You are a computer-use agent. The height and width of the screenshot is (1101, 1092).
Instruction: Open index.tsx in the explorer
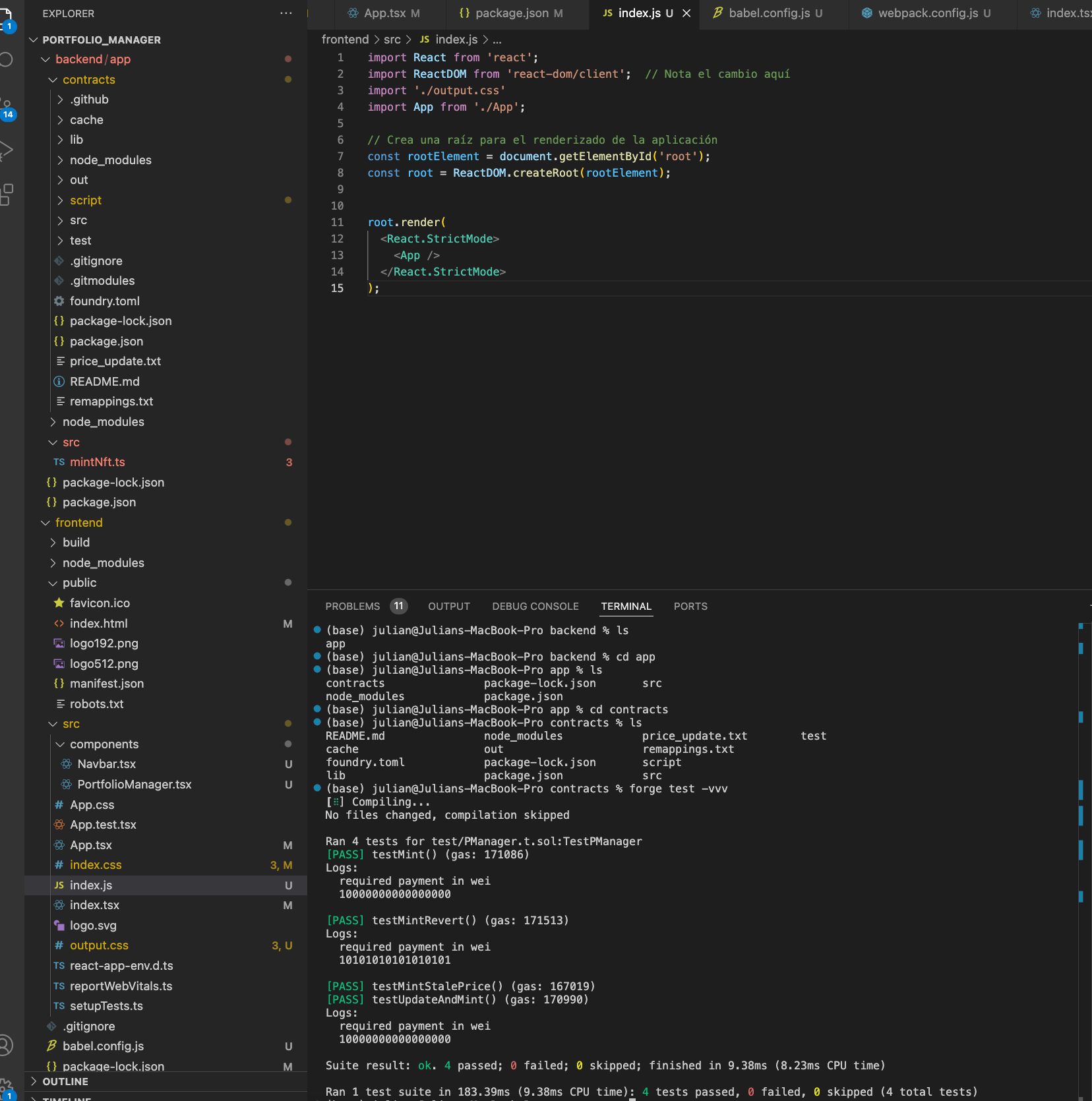(166, 905)
